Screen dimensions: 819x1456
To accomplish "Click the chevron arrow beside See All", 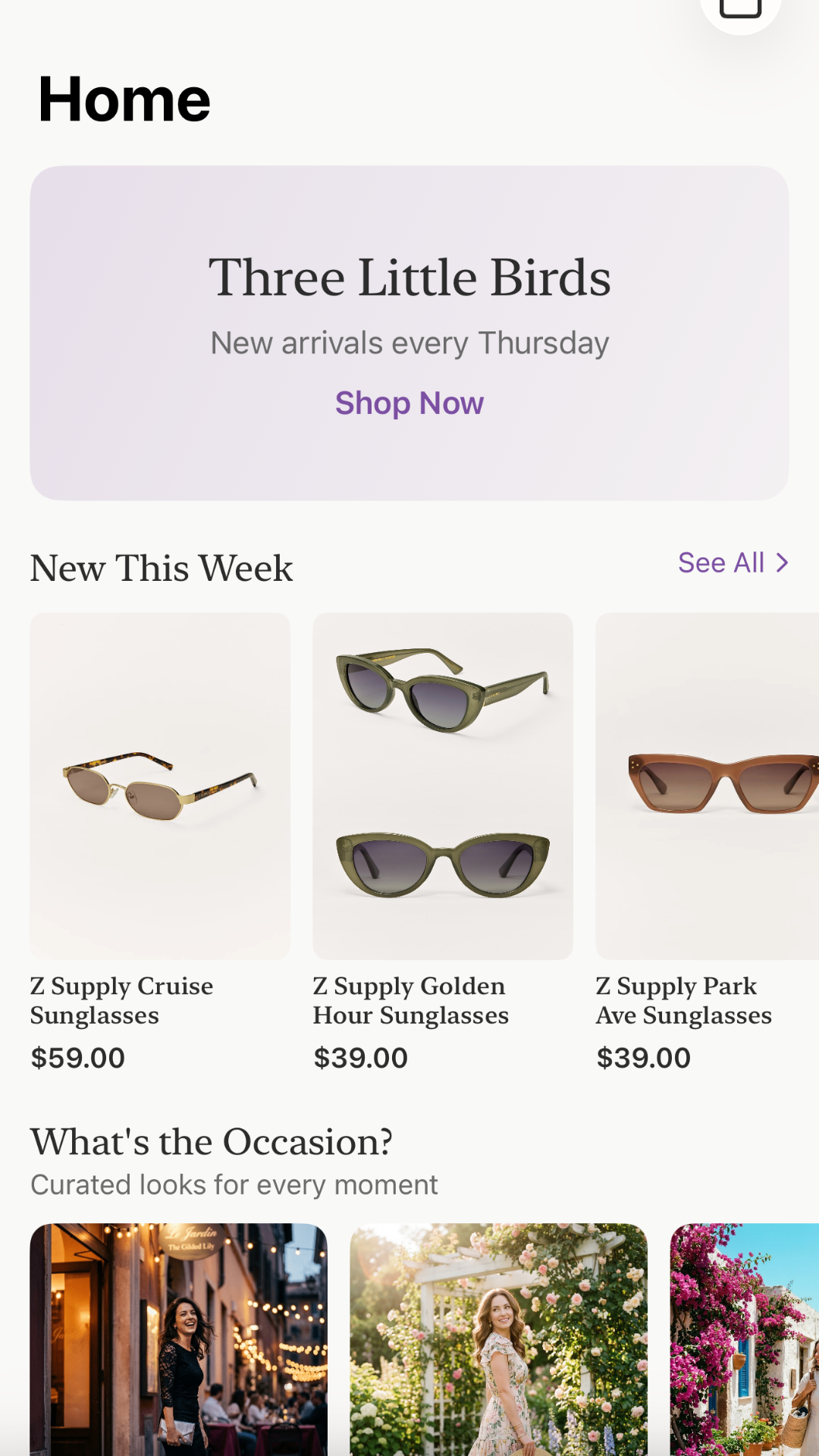I will (x=782, y=563).
